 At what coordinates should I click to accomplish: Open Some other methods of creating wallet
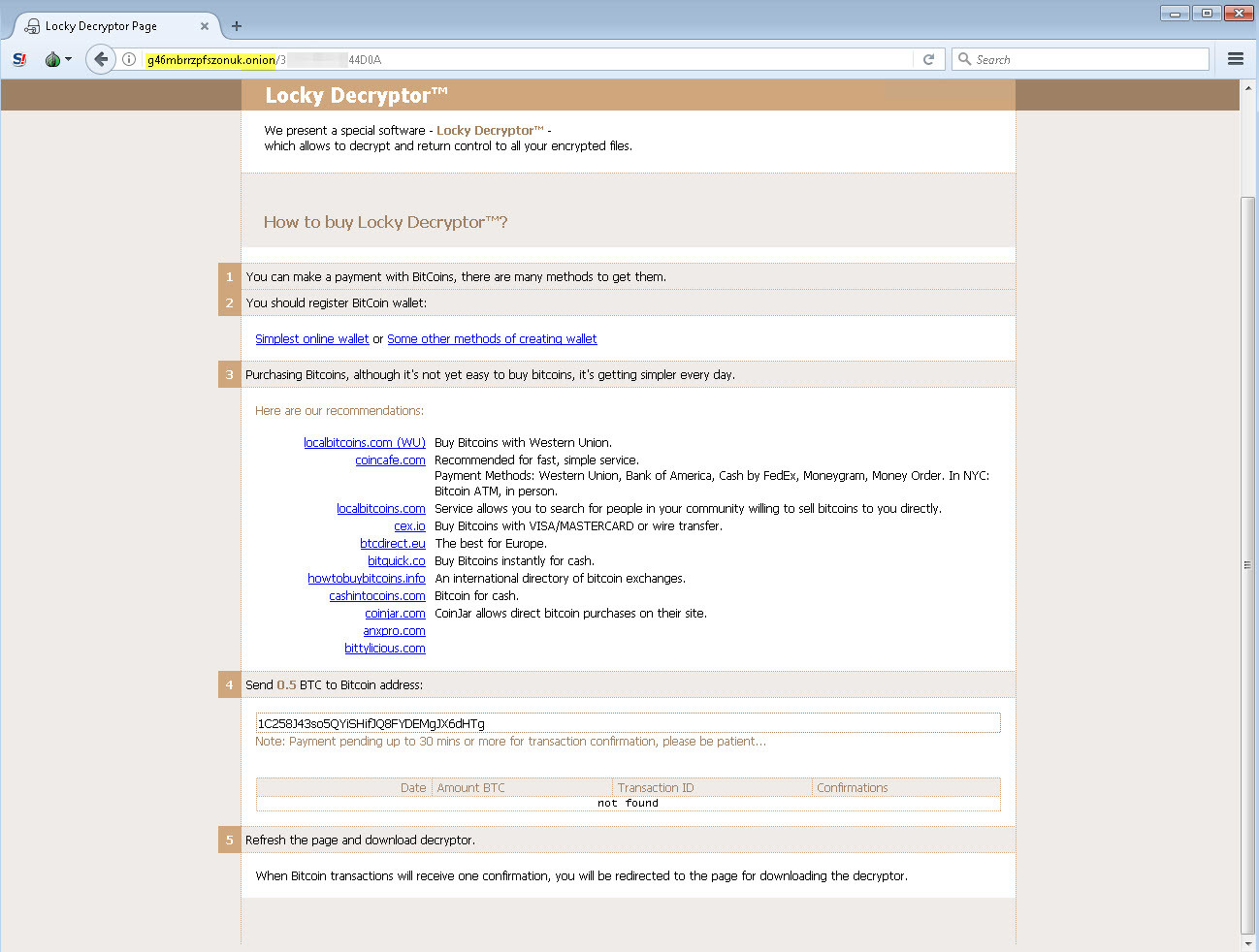coord(492,339)
